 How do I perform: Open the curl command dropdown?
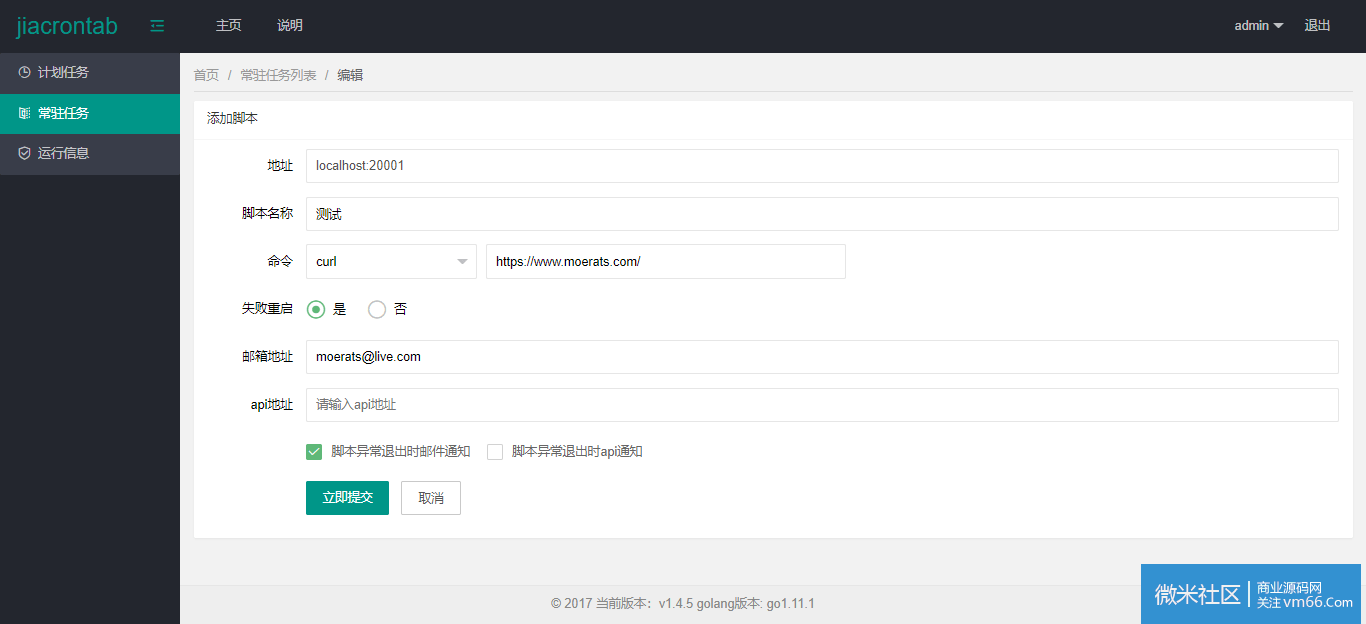[x=391, y=262]
